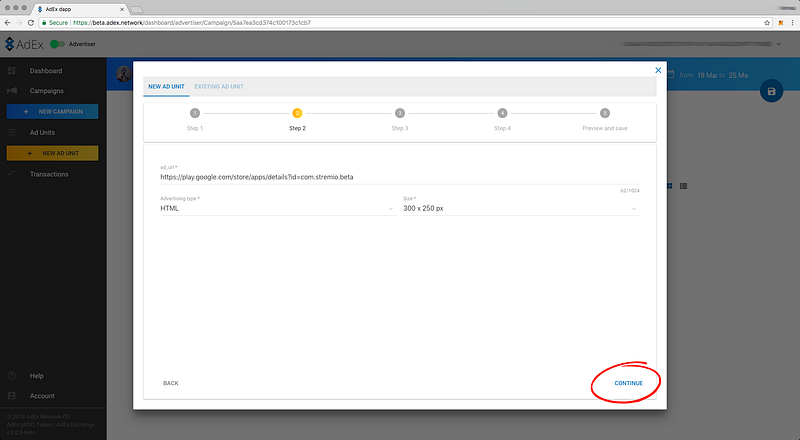This screenshot has width=800, height=440.
Task: Click the Campaigns megaphone icon
Action: pos(12,90)
